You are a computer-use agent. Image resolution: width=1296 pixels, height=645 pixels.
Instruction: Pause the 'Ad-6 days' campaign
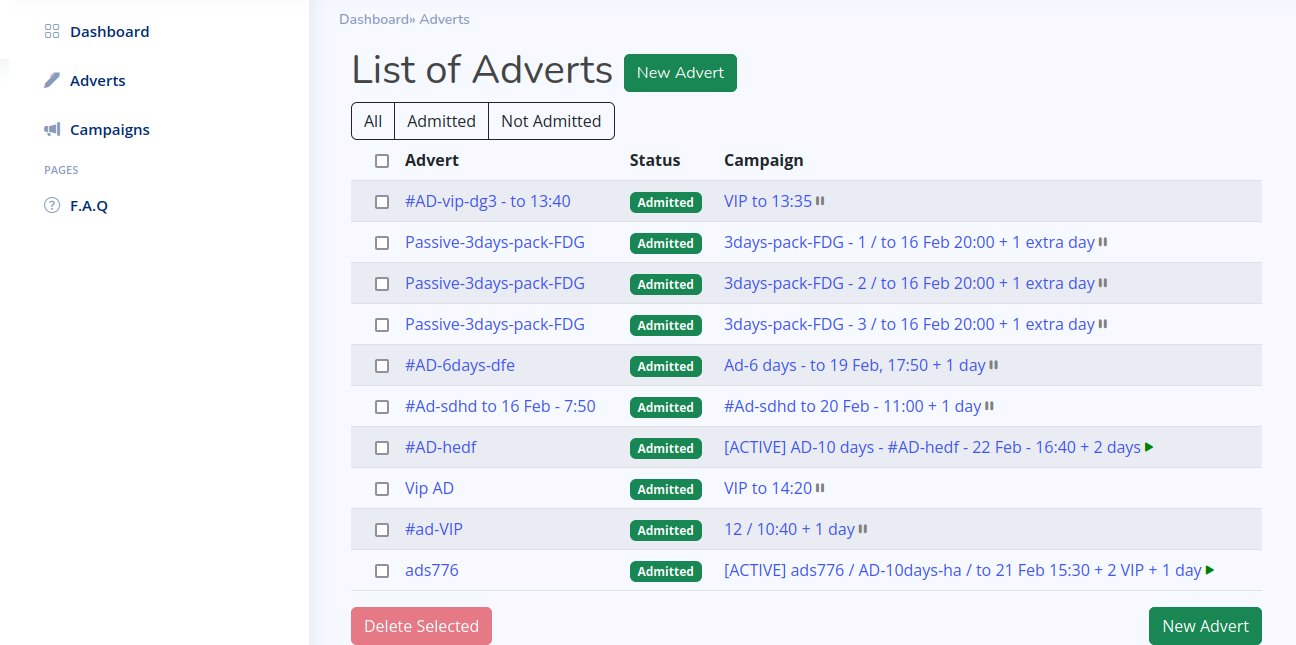click(991, 365)
